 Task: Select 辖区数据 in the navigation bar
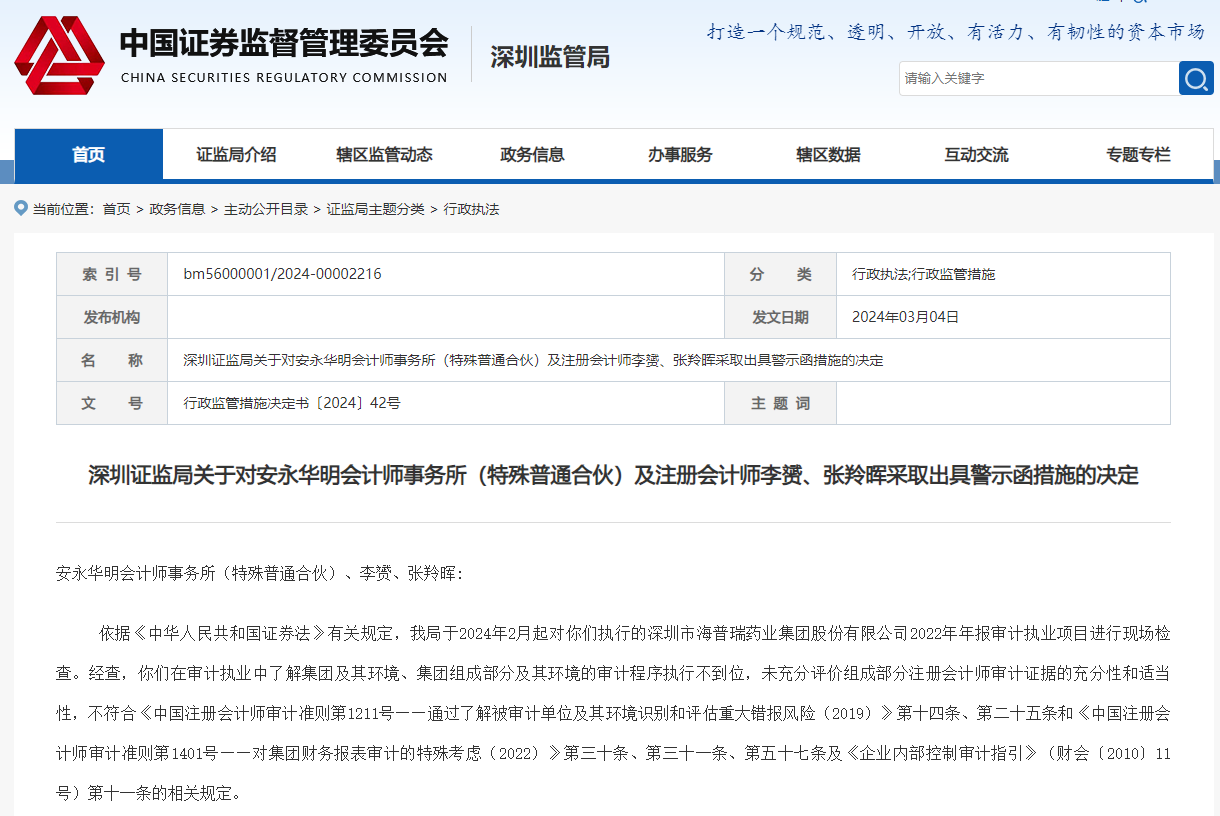point(828,154)
